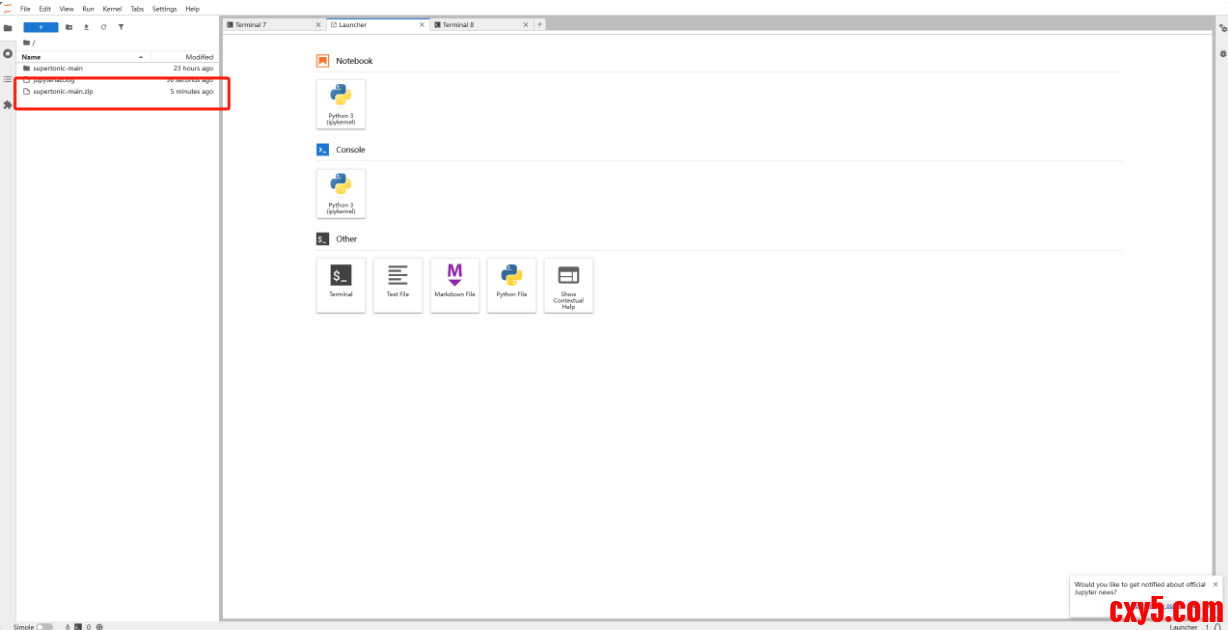1228x630 pixels.
Task: Close the Terminal 7 tab
Action: 318,25
